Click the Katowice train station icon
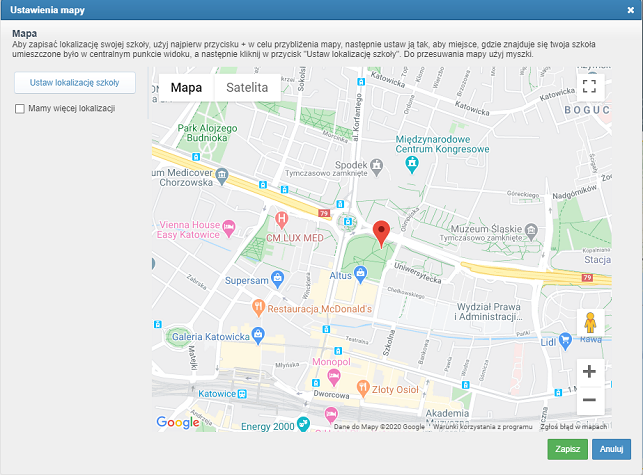 (x=242, y=394)
